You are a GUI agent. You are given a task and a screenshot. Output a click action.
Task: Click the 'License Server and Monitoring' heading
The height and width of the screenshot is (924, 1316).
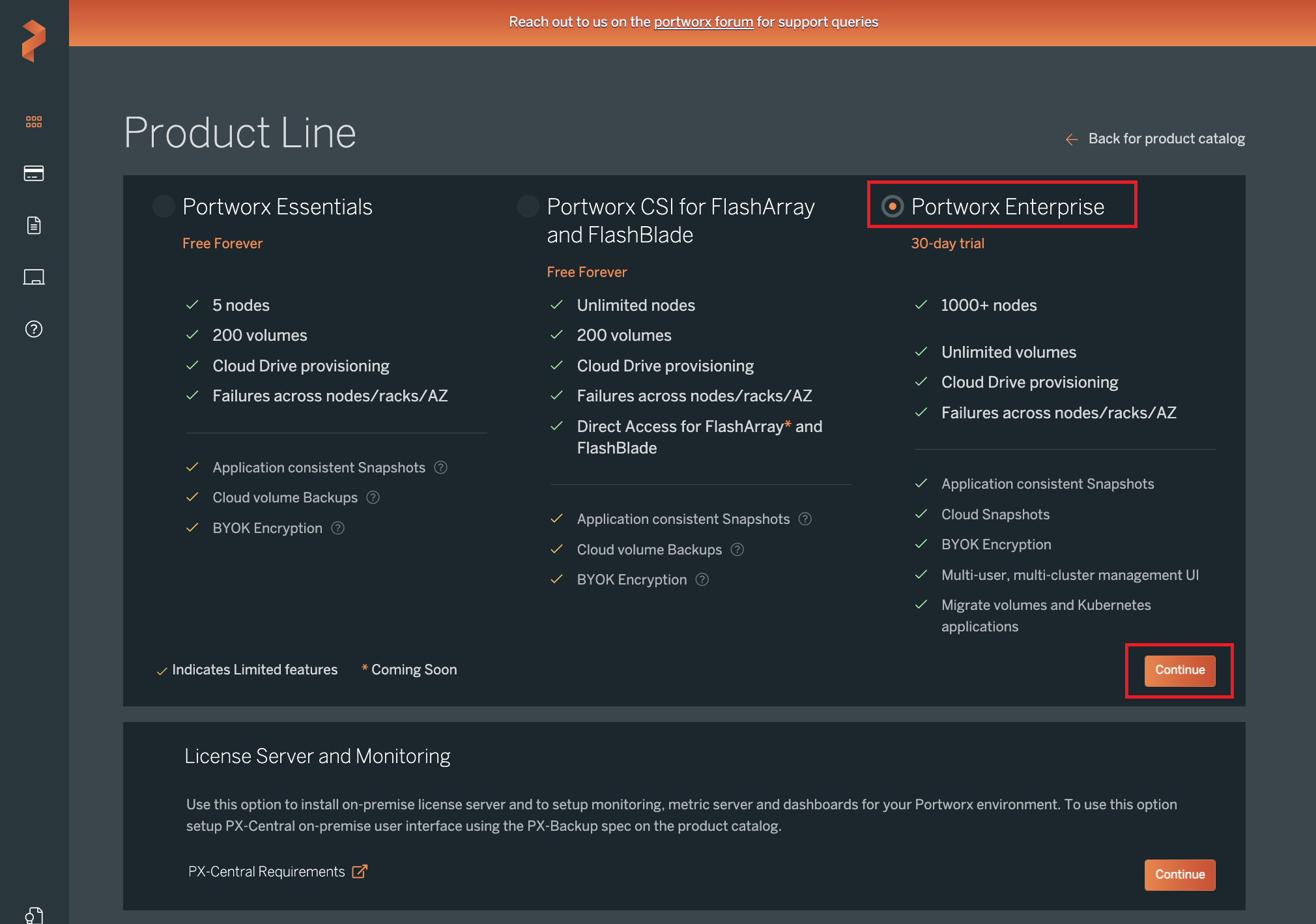pos(317,756)
